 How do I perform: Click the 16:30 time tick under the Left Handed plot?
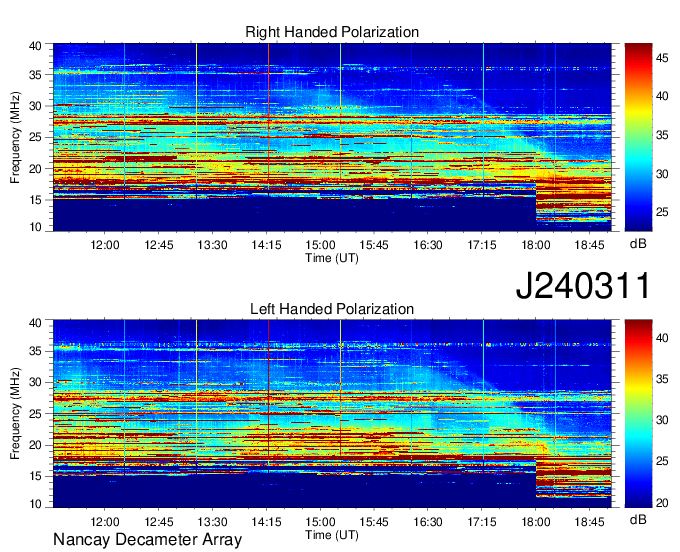point(428,522)
